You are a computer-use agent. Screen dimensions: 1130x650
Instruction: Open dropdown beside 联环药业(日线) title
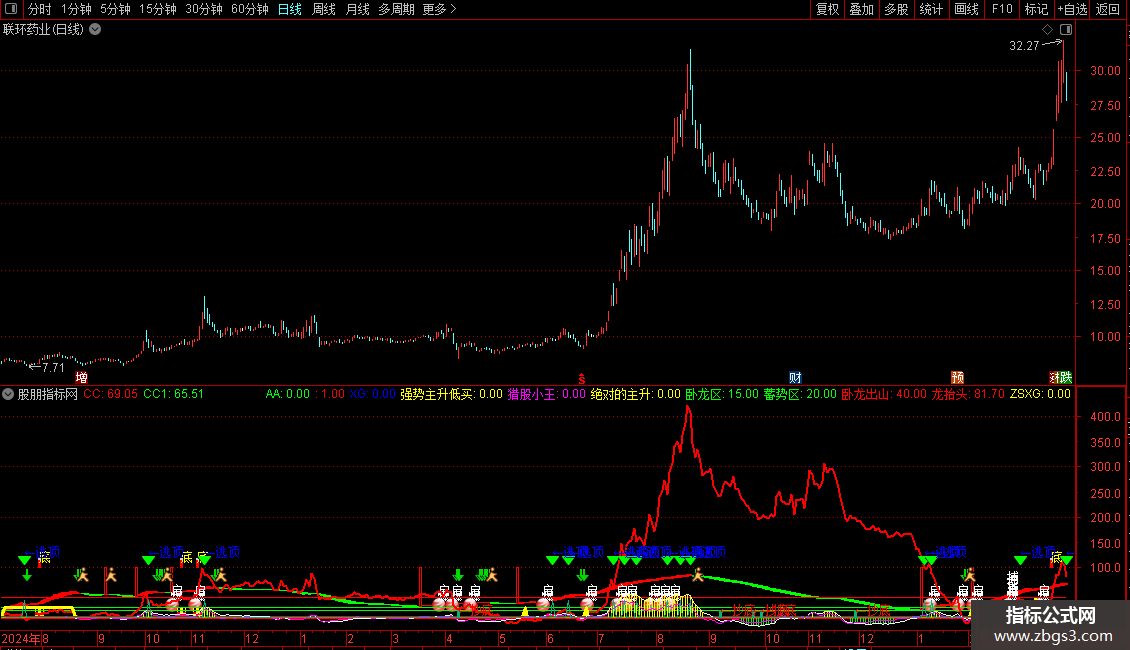(x=95, y=30)
